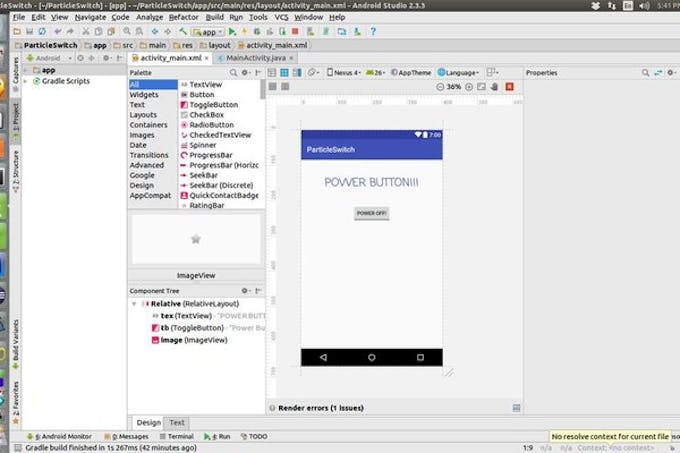Click Render errors (1 issues) notice
680x453 pixels.
tap(321, 408)
